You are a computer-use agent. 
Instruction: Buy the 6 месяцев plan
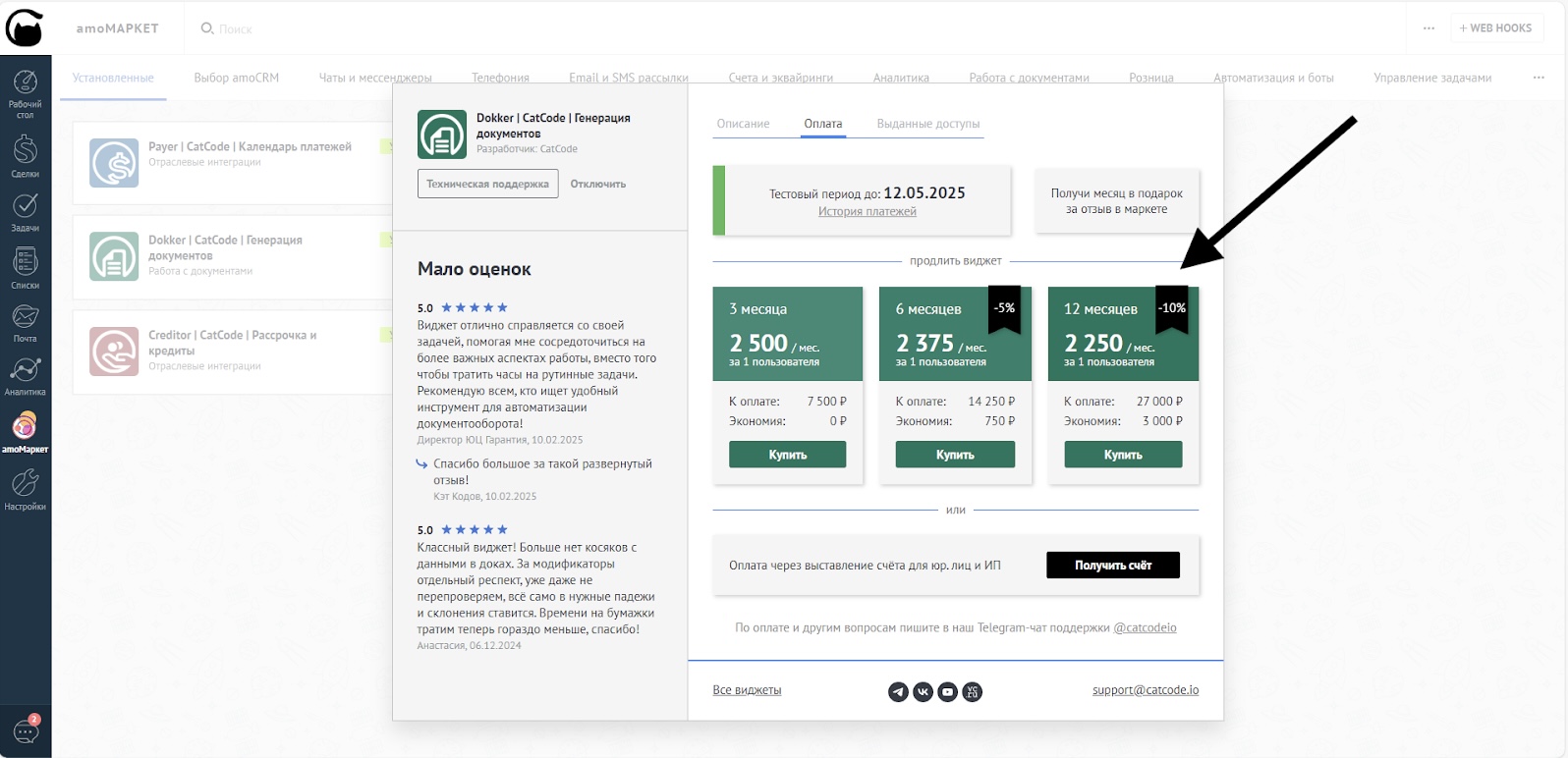coord(955,455)
